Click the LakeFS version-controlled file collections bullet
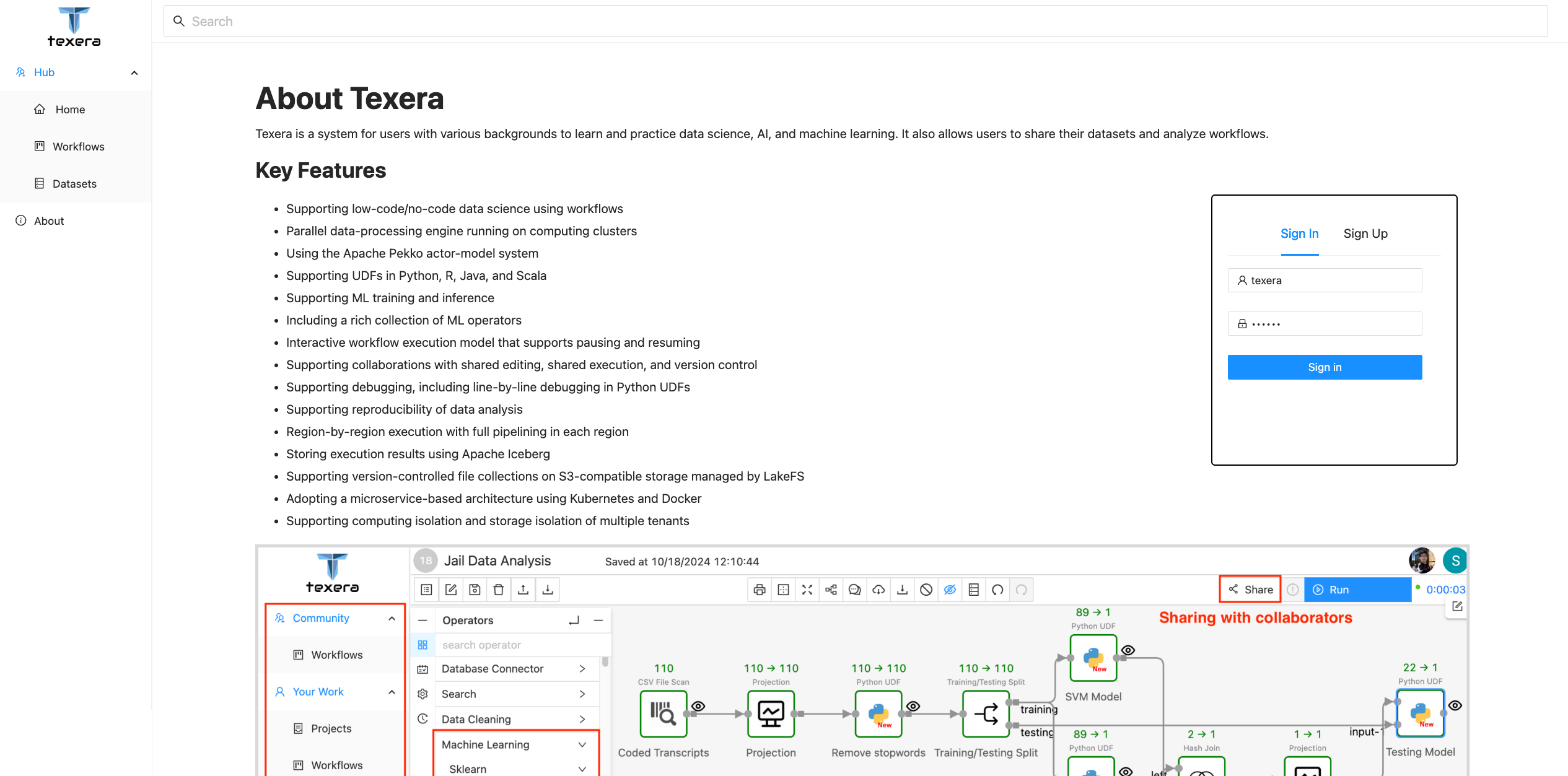This screenshot has height=776, width=1568. pyautogui.click(x=545, y=476)
